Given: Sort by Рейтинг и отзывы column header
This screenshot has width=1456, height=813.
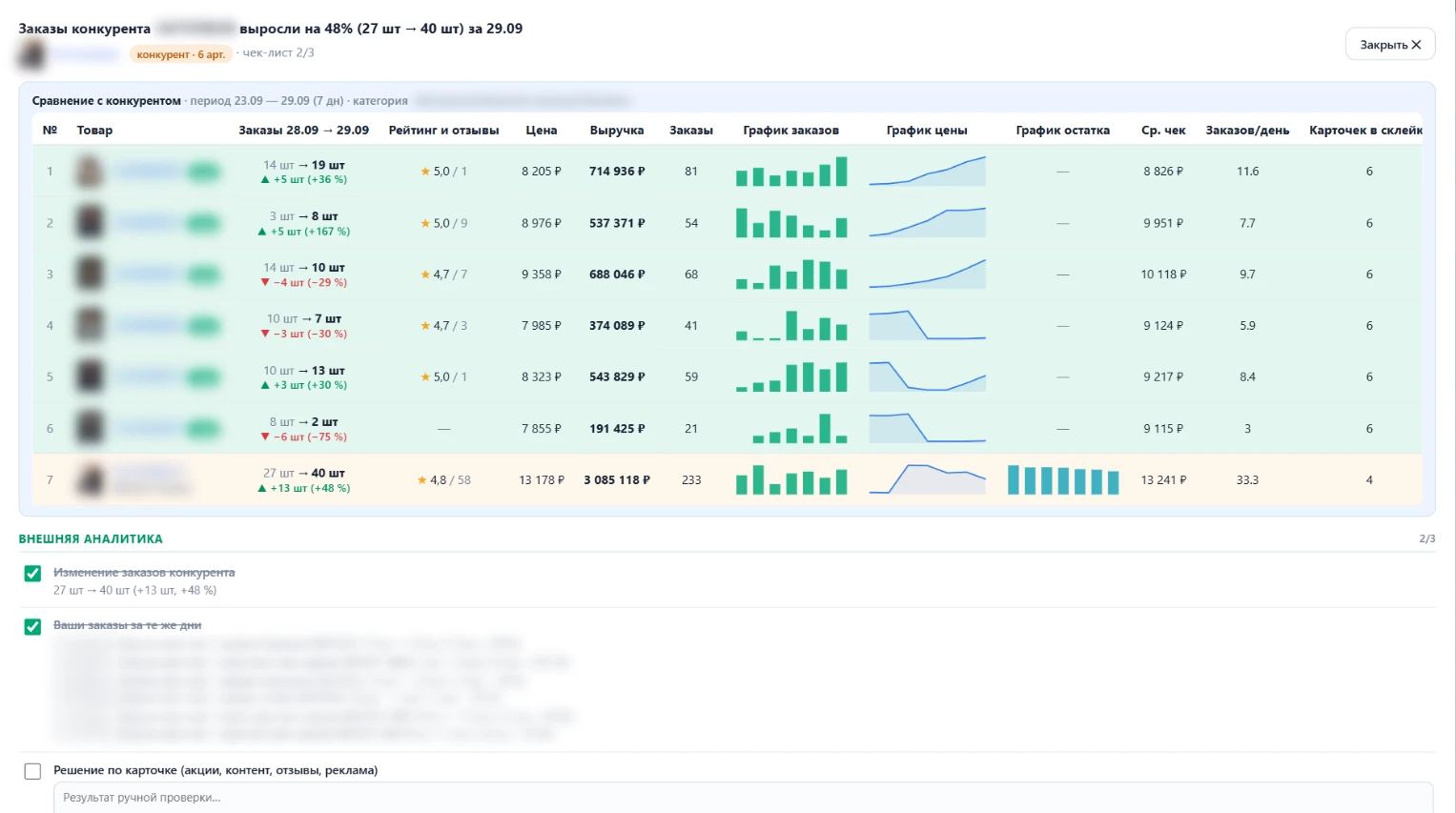Looking at the screenshot, I should click(x=443, y=131).
